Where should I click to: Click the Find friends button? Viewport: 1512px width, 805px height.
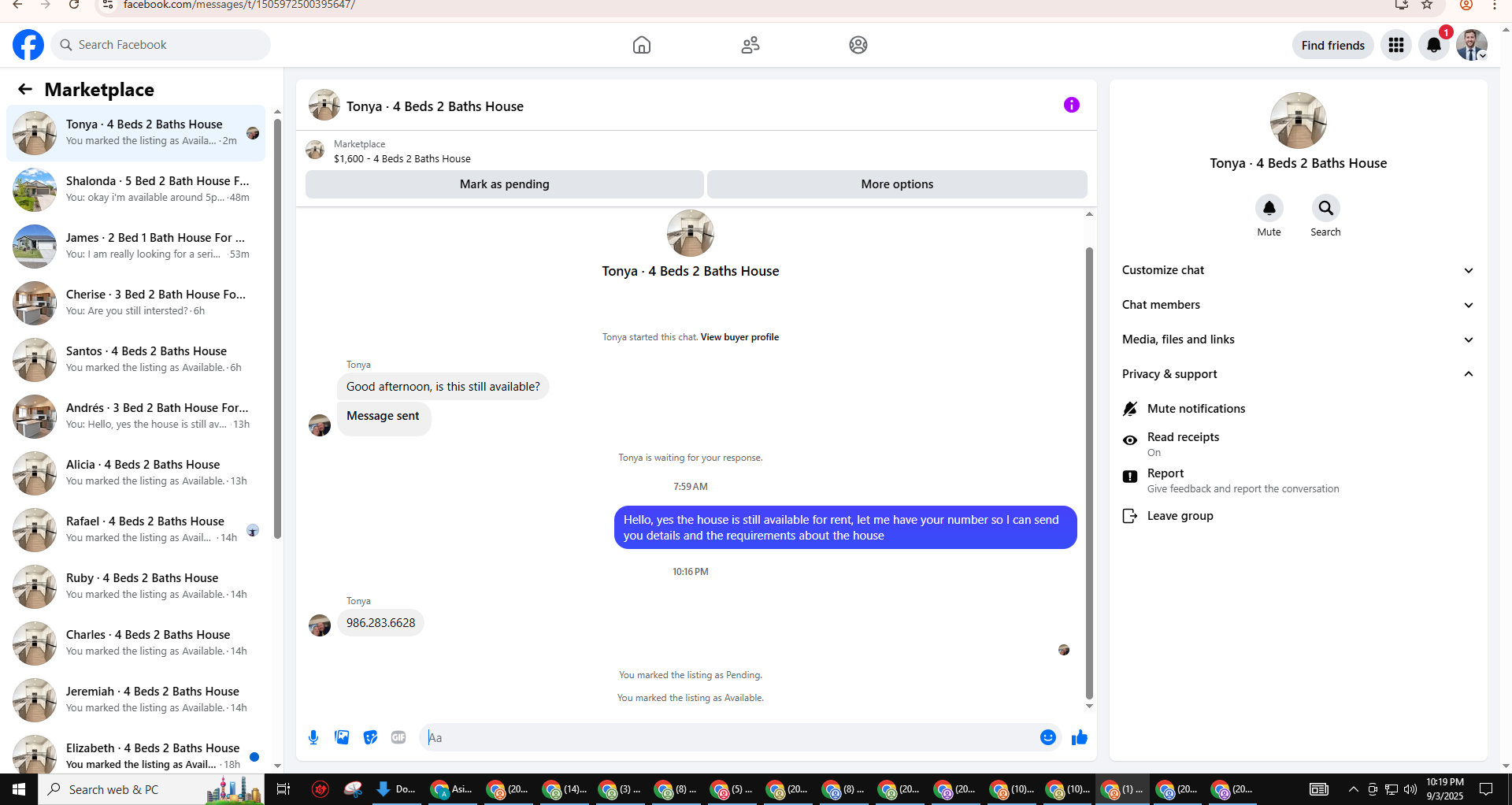coord(1333,45)
